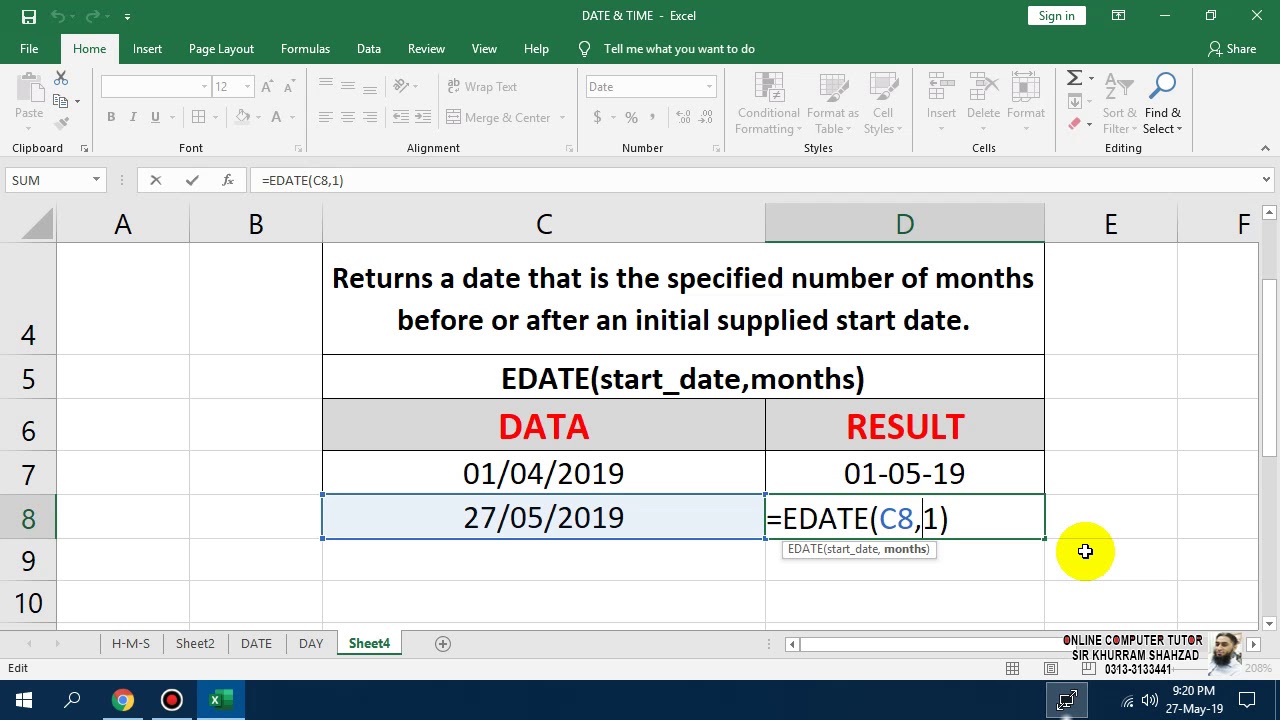Open Windows Start menu

coord(24,700)
